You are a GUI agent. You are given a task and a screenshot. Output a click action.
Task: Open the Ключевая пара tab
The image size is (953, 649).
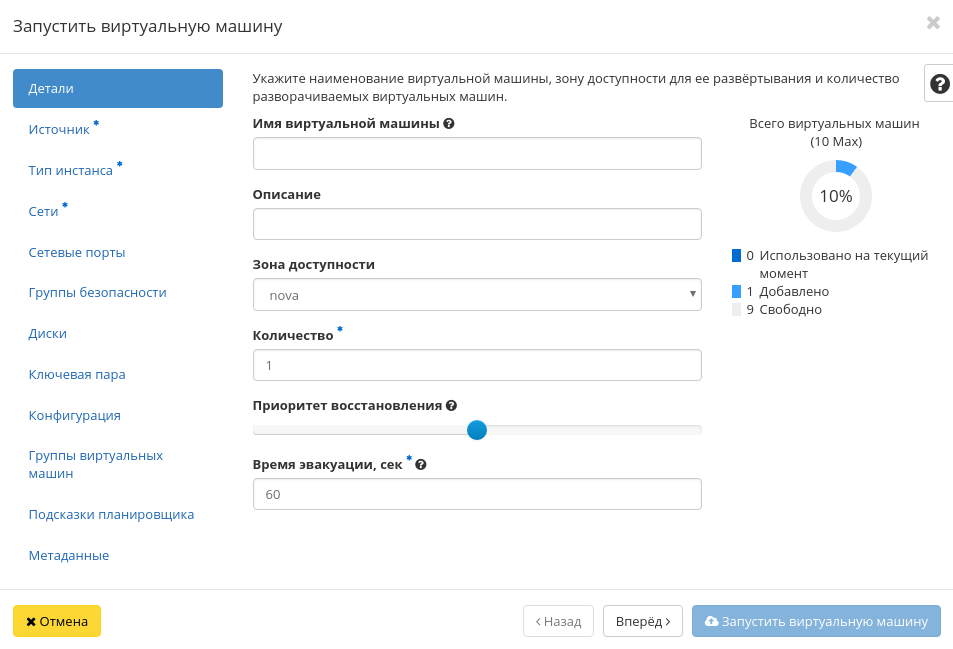tap(77, 375)
